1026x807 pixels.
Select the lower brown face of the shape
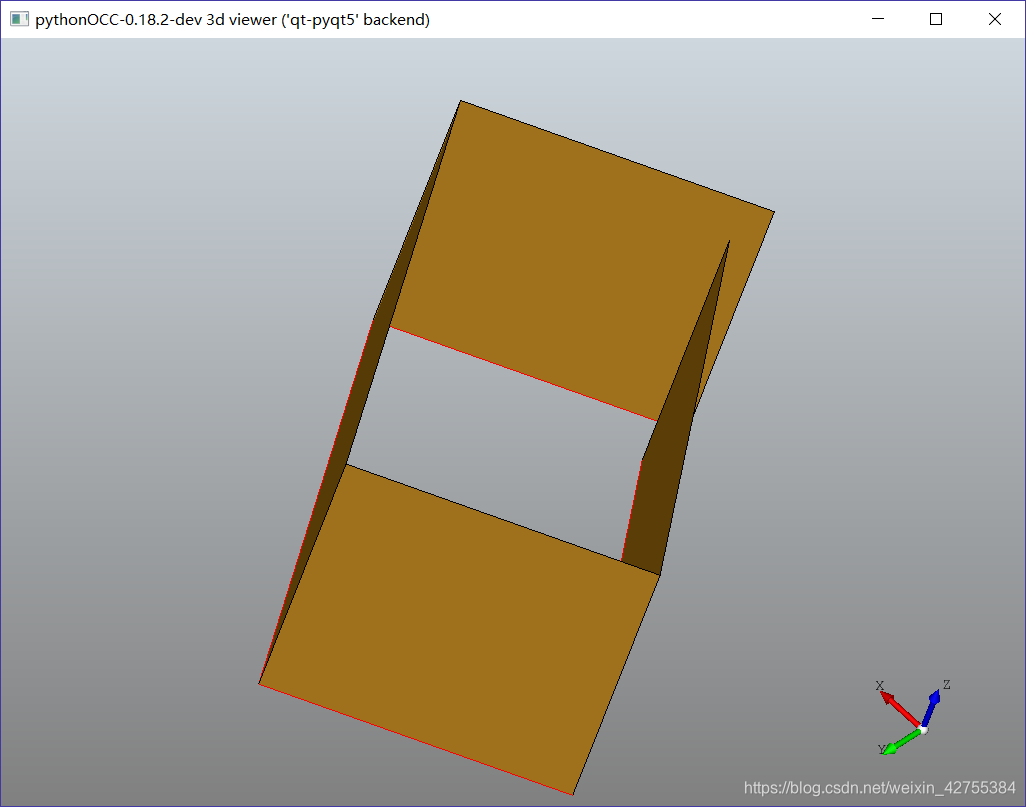[x=458, y=628]
